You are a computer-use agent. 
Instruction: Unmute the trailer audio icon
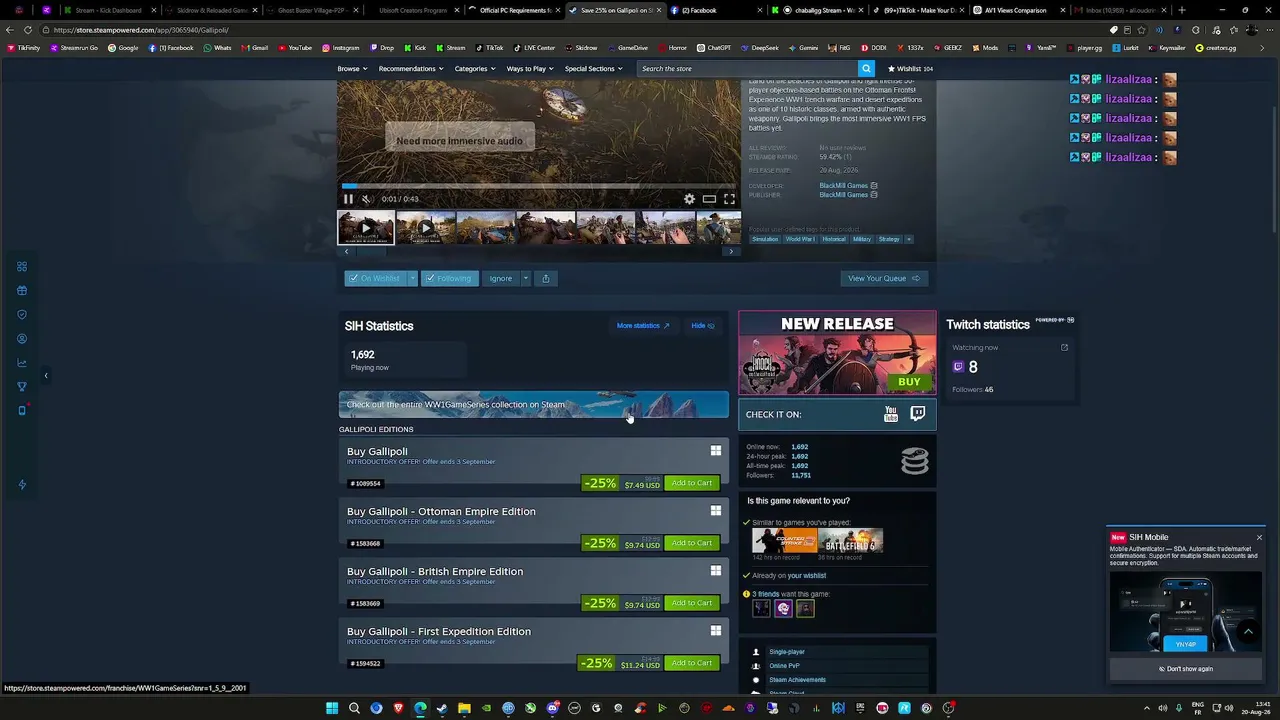(366, 199)
